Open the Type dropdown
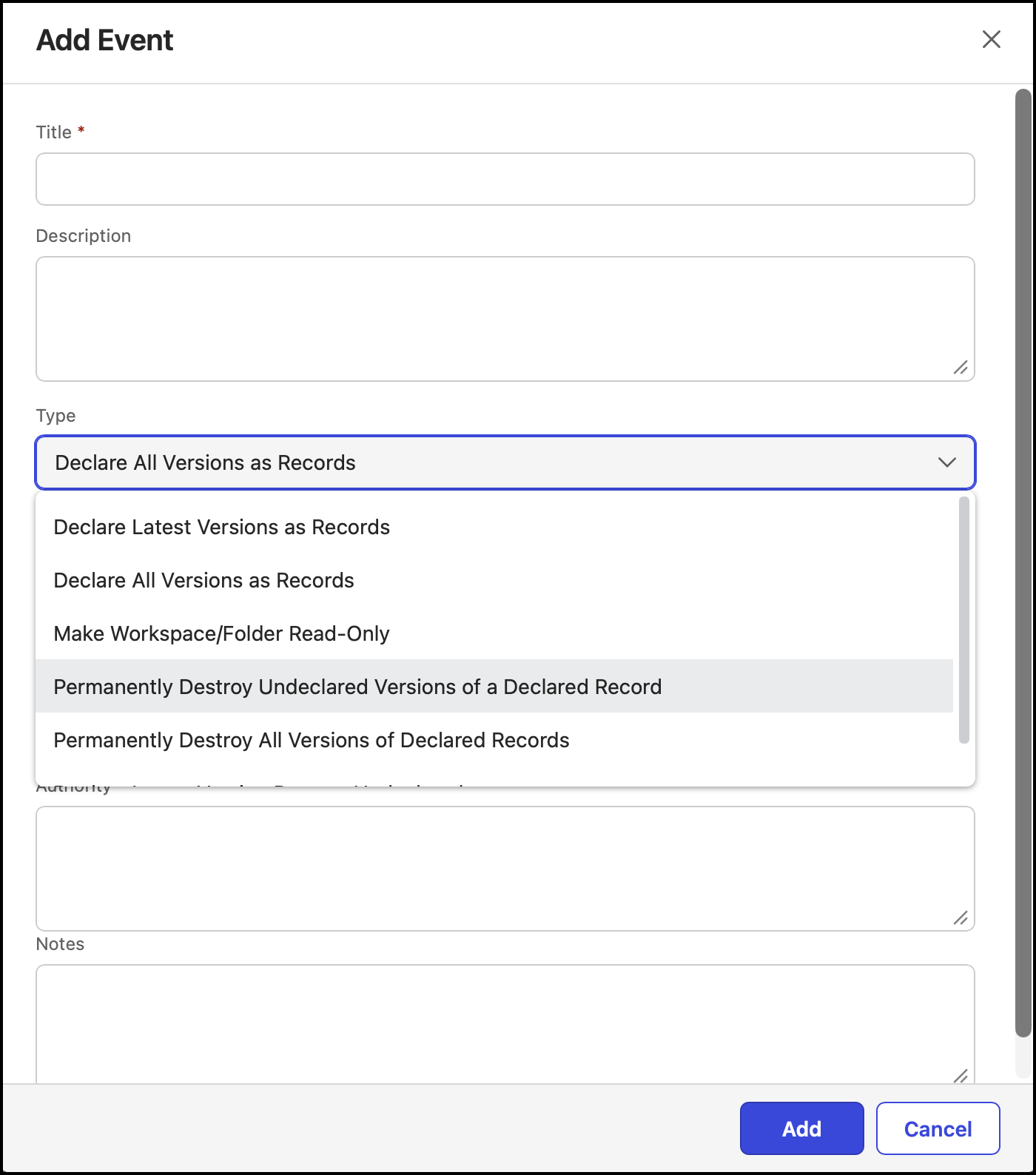The image size is (1036, 1175). pos(505,462)
